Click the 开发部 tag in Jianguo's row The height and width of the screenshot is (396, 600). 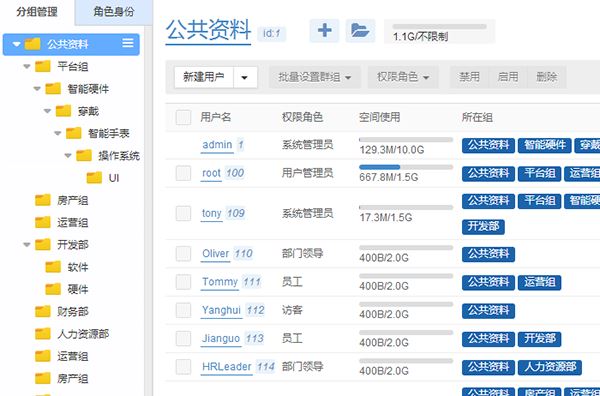point(539,338)
